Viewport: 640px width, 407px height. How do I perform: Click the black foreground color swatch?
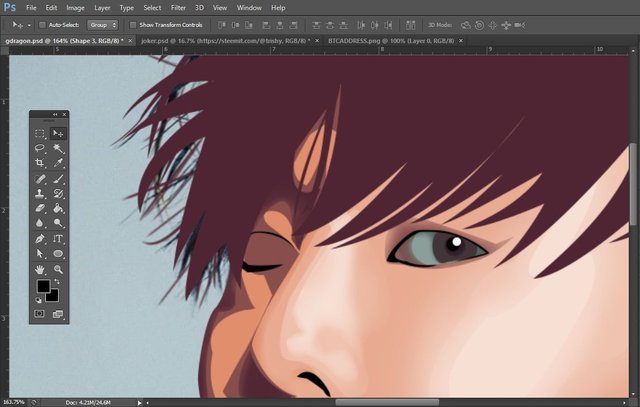pos(43,287)
